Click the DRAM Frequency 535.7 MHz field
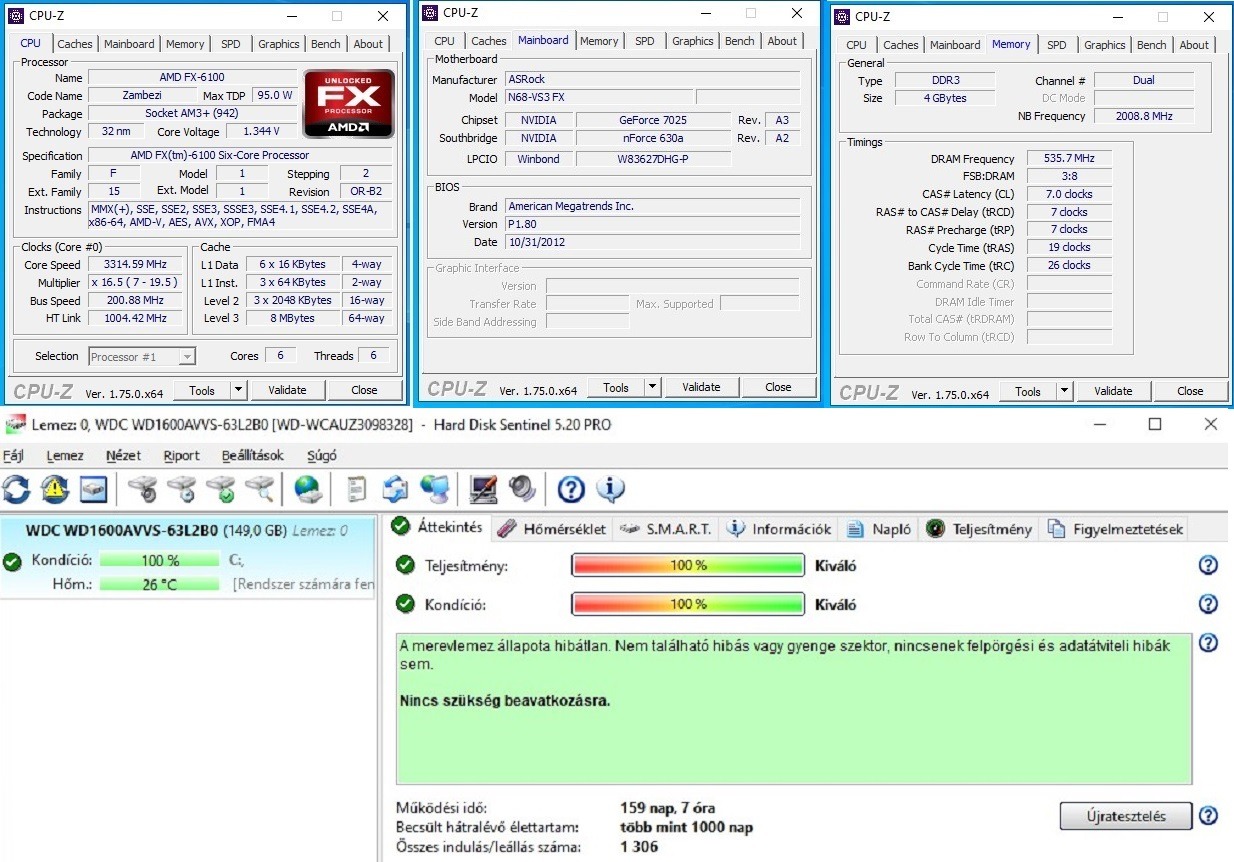The width and height of the screenshot is (1234, 862). [1069, 159]
